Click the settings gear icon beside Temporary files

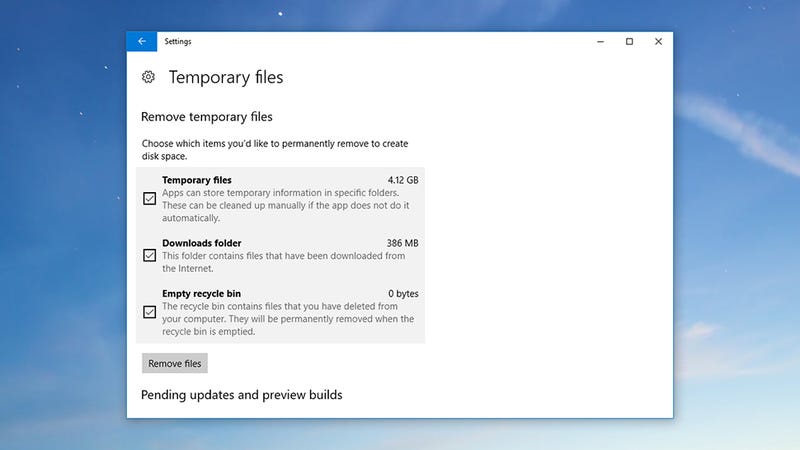148,77
